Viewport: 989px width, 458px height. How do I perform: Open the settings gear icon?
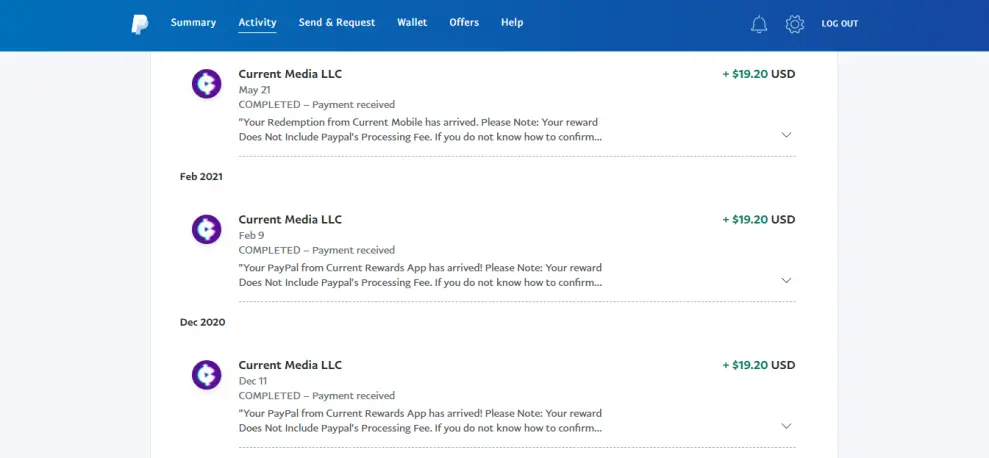(795, 24)
